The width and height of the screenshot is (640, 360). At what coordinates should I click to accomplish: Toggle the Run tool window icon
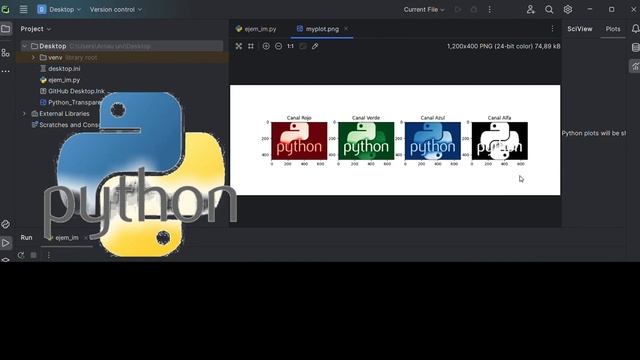[6, 243]
